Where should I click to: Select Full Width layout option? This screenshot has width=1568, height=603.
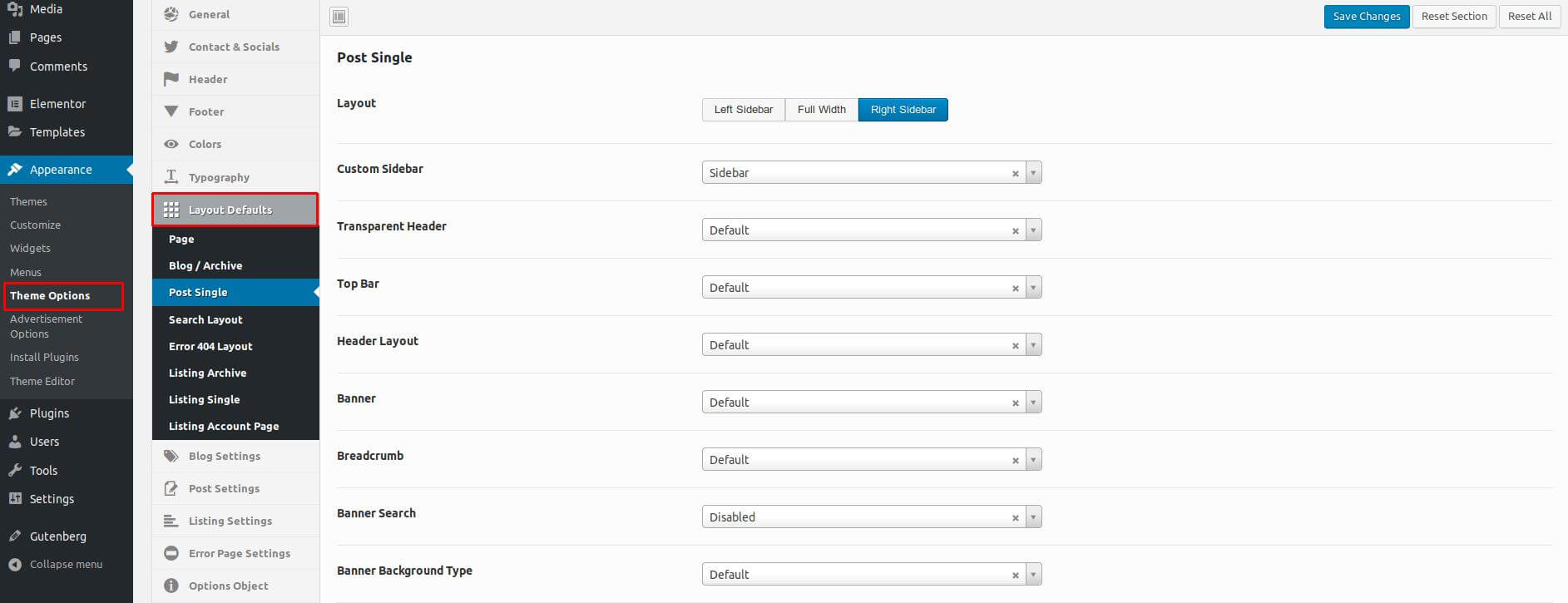point(822,110)
